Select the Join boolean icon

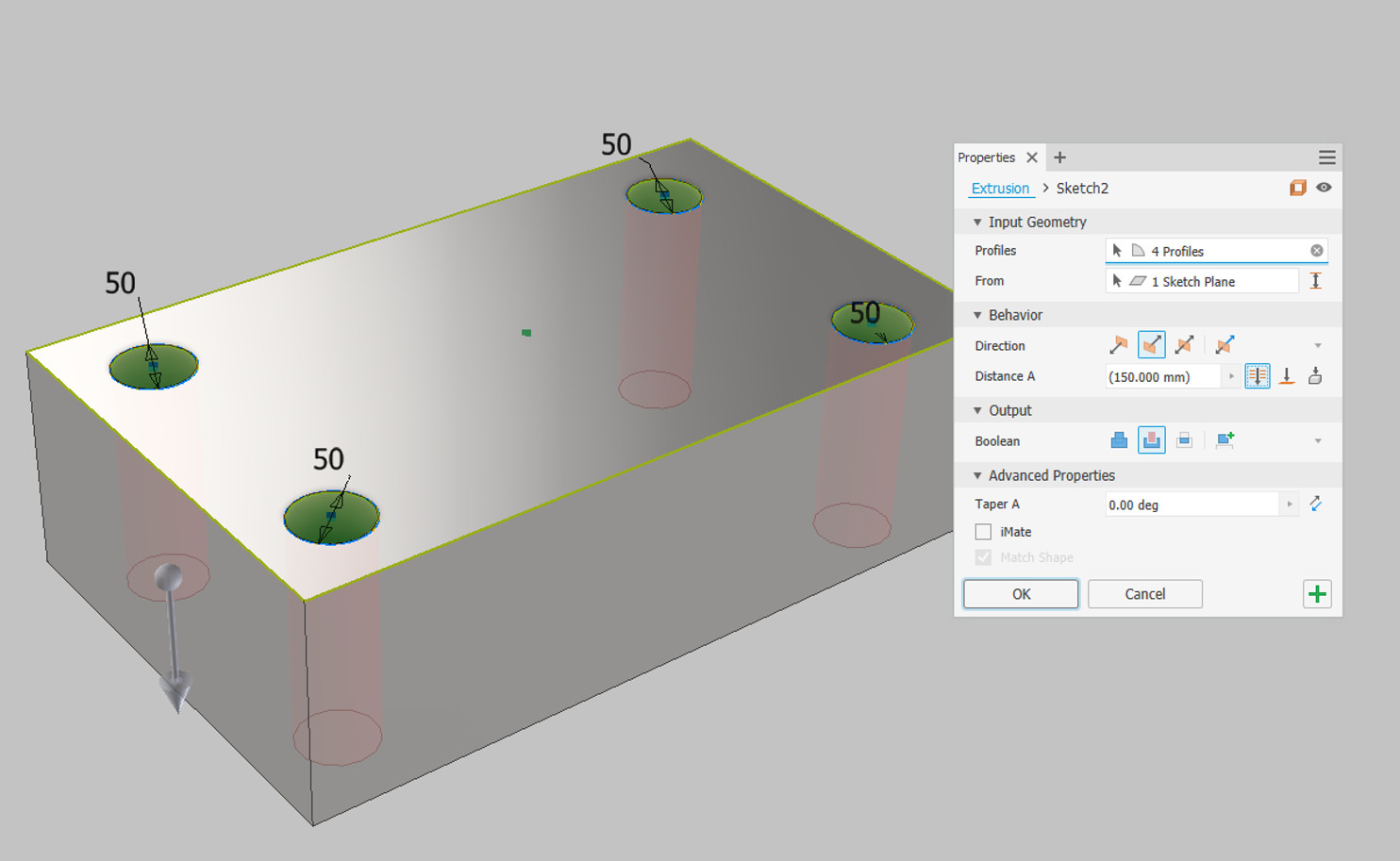click(1119, 440)
